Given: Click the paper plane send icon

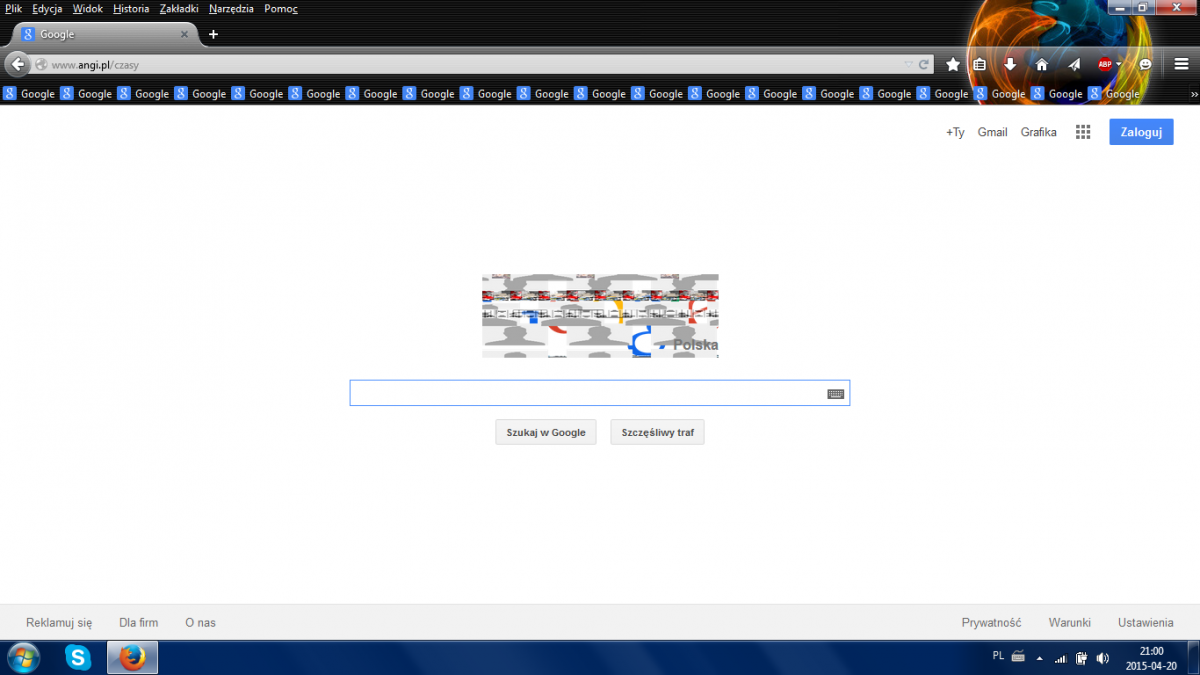Looking at the screenshot, I should click(x=1073, y=64).
